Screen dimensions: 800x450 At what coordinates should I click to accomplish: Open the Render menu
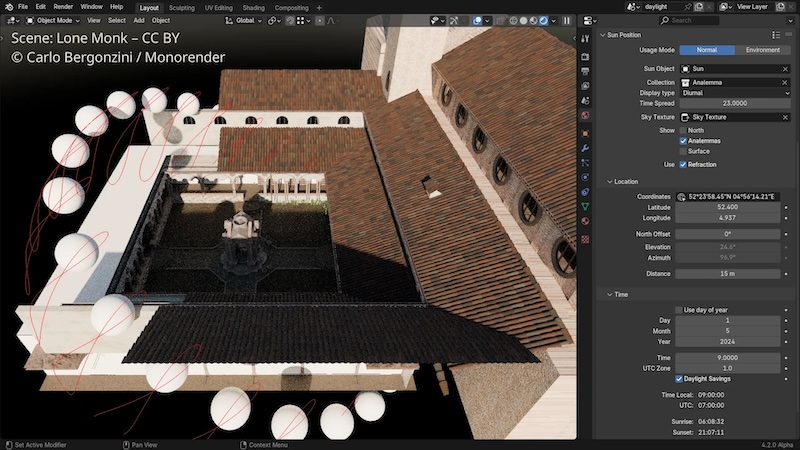click(63, 7)
